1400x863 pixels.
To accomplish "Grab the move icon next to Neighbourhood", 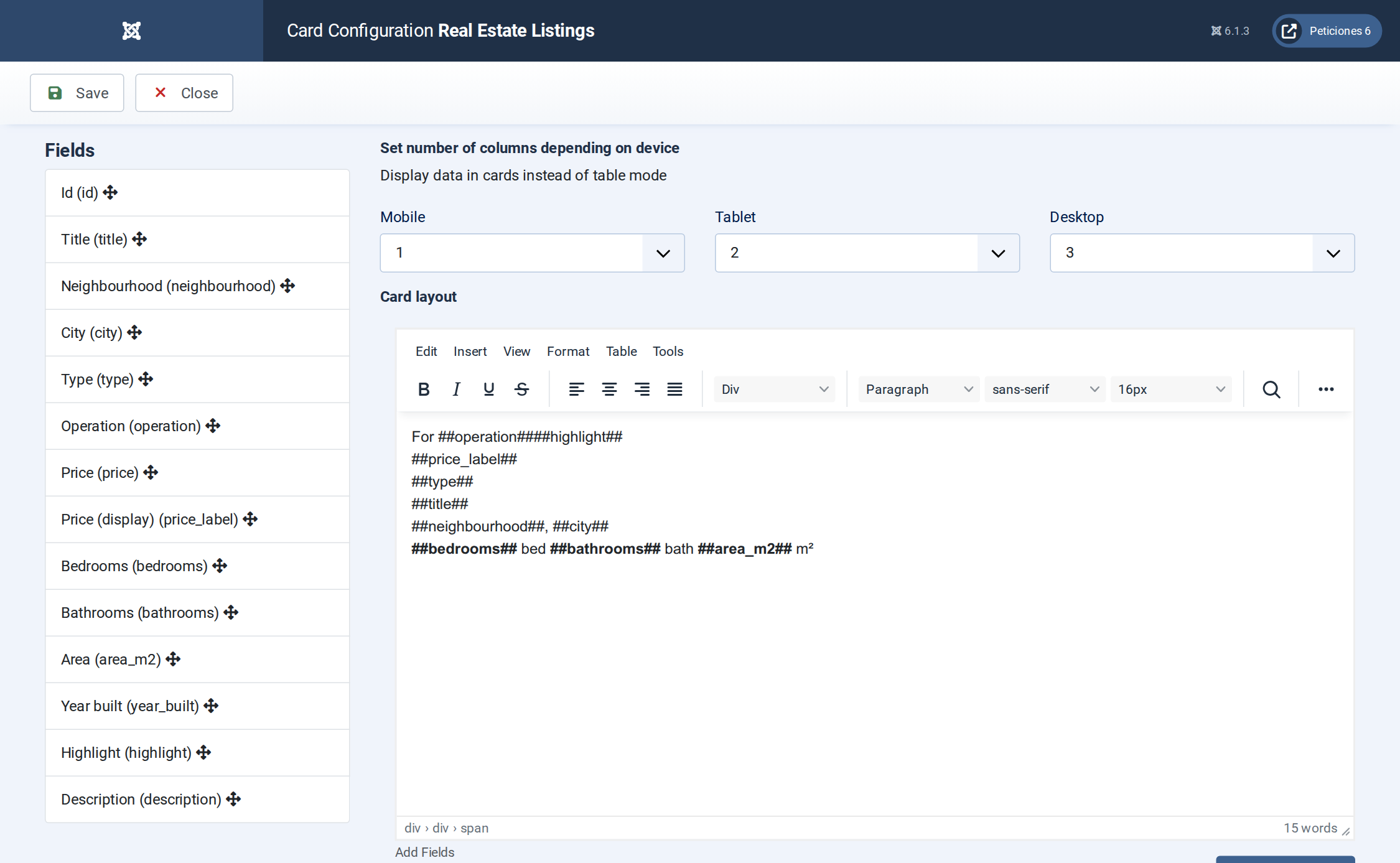I will pos(287,286).
